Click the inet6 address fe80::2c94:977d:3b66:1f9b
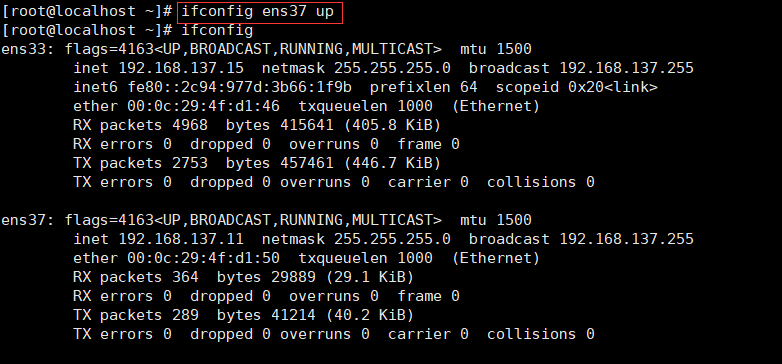The image size is (782, 364). (x=239, y=87)
